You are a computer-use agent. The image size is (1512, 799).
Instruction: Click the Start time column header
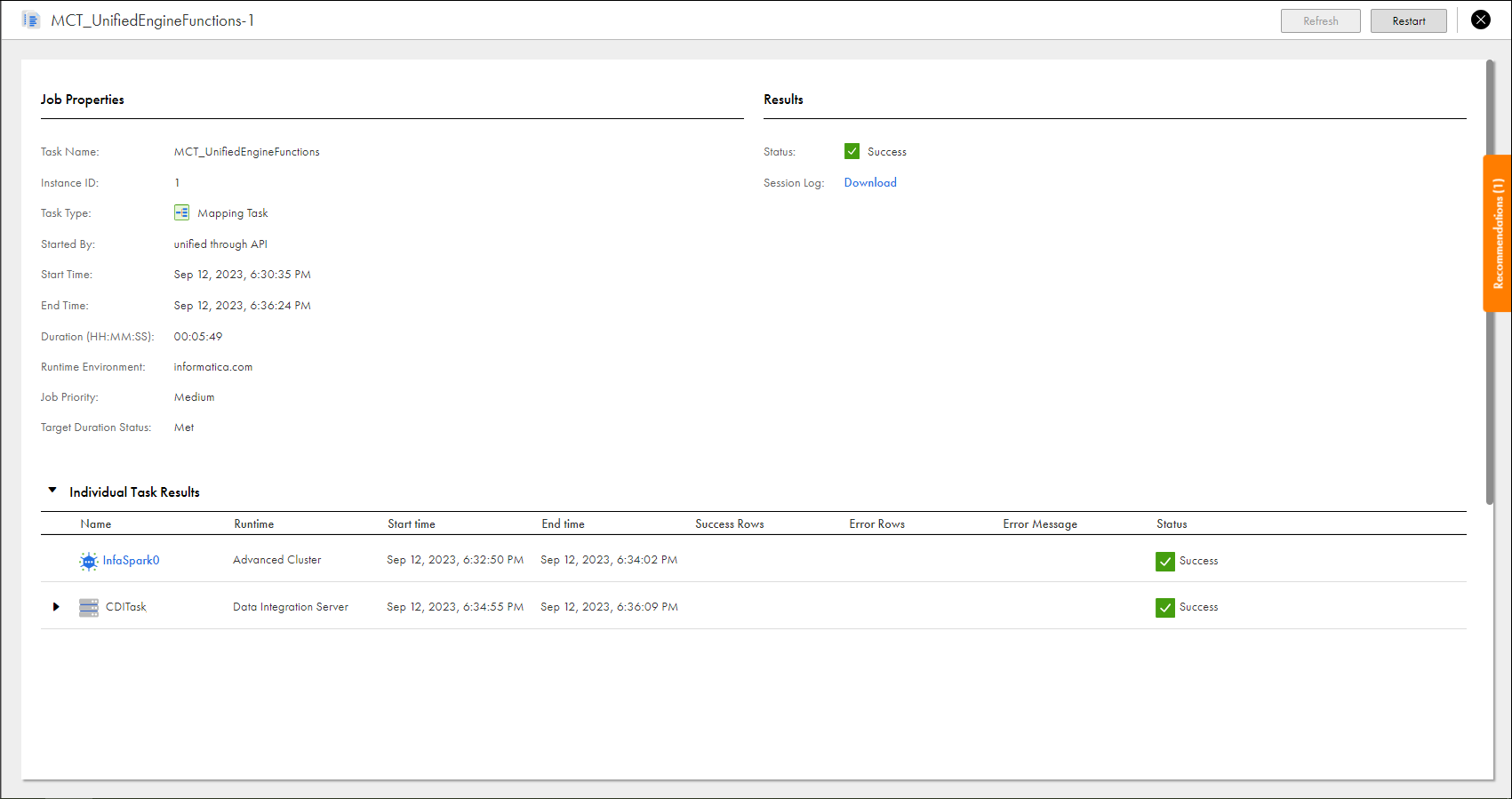pyautogui.click(x=412, y=523)
